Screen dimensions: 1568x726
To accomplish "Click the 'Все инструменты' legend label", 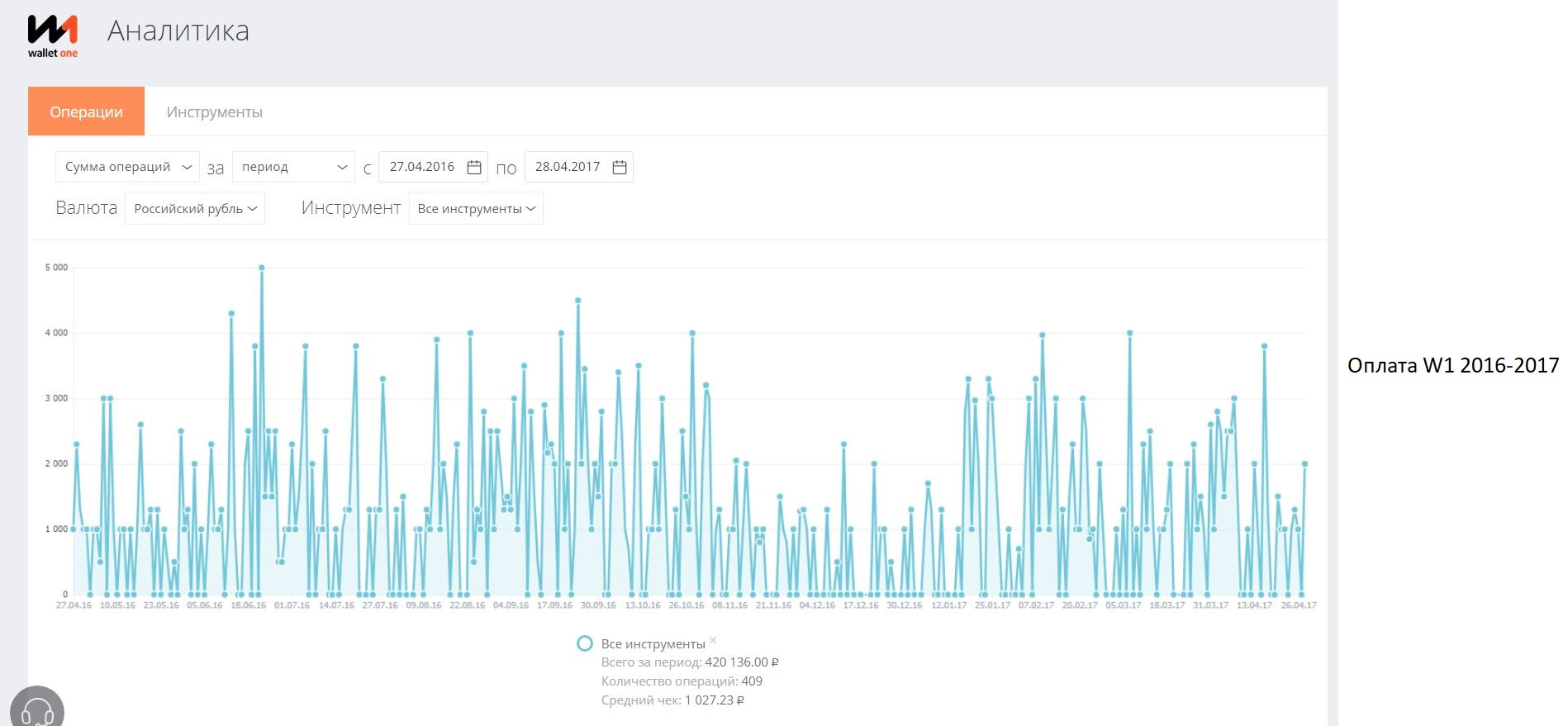I will click(x=653, y=643).
